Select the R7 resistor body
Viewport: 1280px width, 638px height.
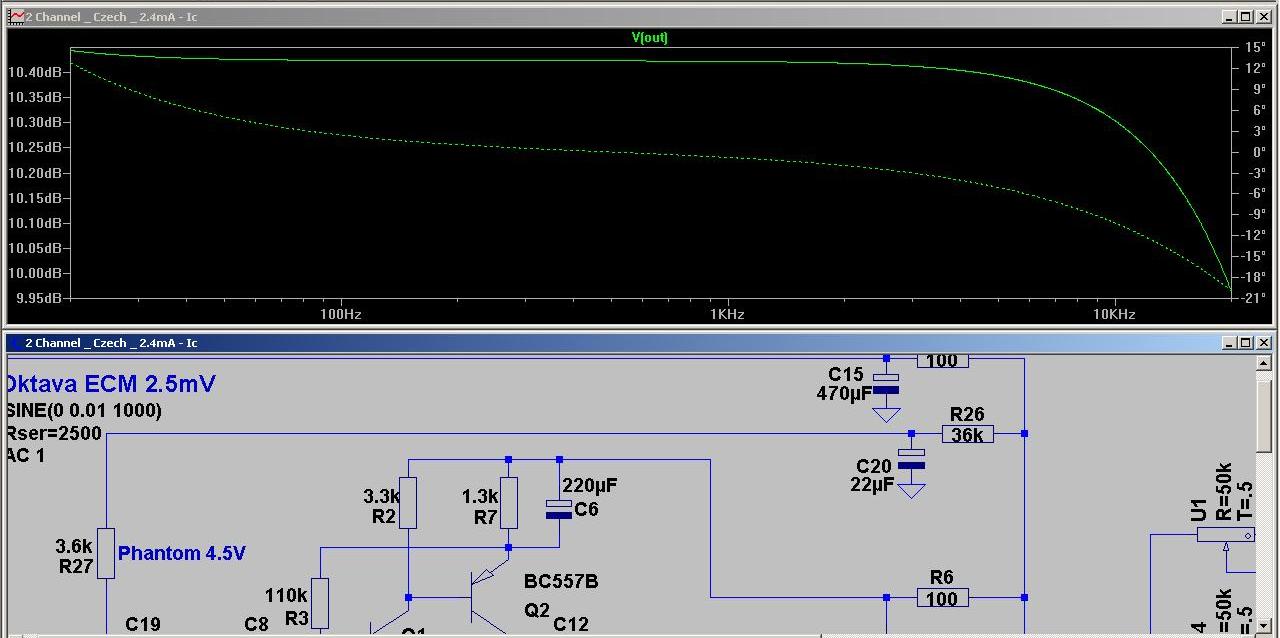click(x=508, y=502)
